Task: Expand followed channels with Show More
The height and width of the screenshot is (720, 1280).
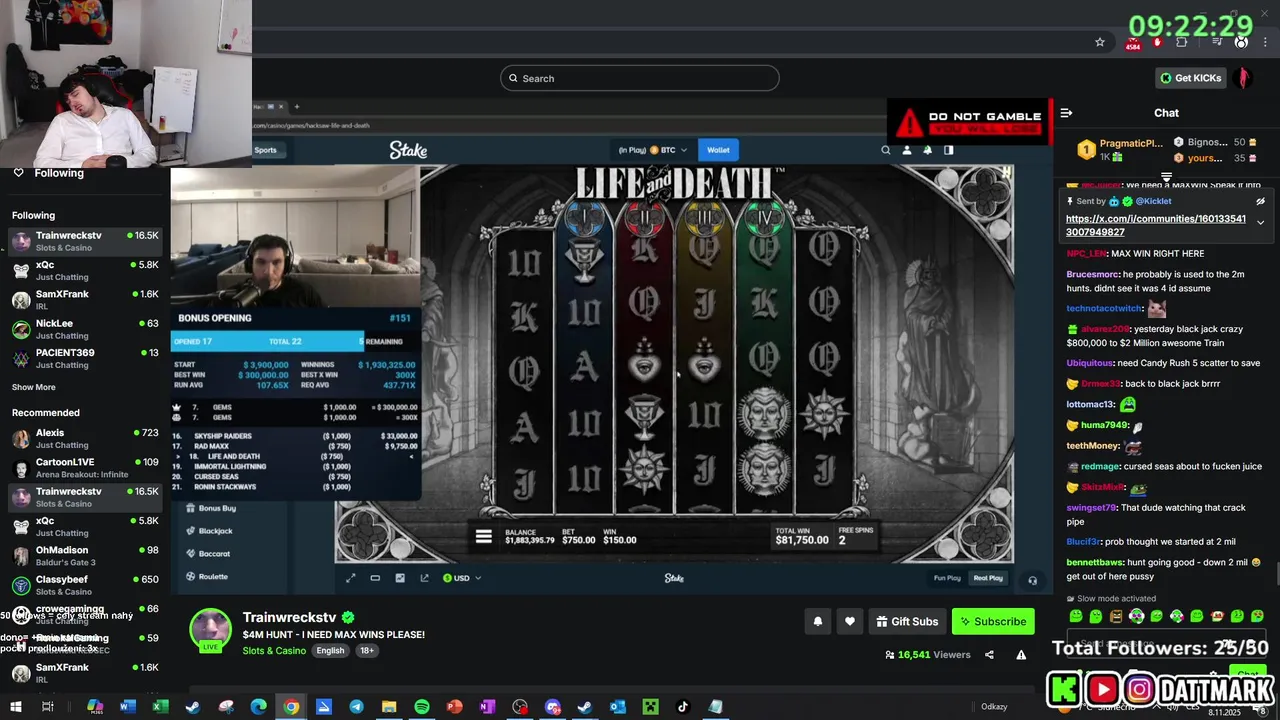Action: tap(34, 387)
